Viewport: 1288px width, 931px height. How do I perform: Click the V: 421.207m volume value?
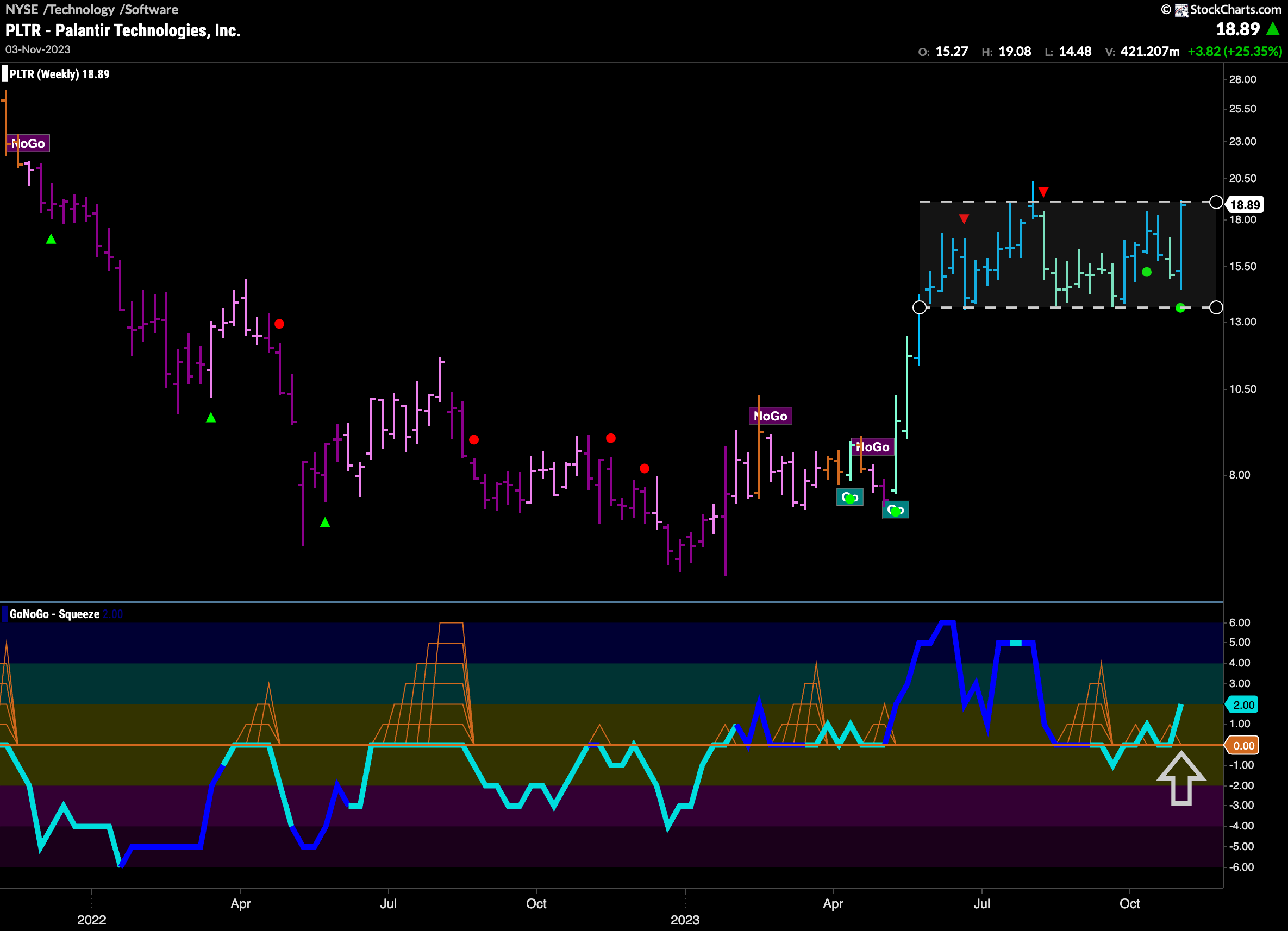click(1142, 52)
